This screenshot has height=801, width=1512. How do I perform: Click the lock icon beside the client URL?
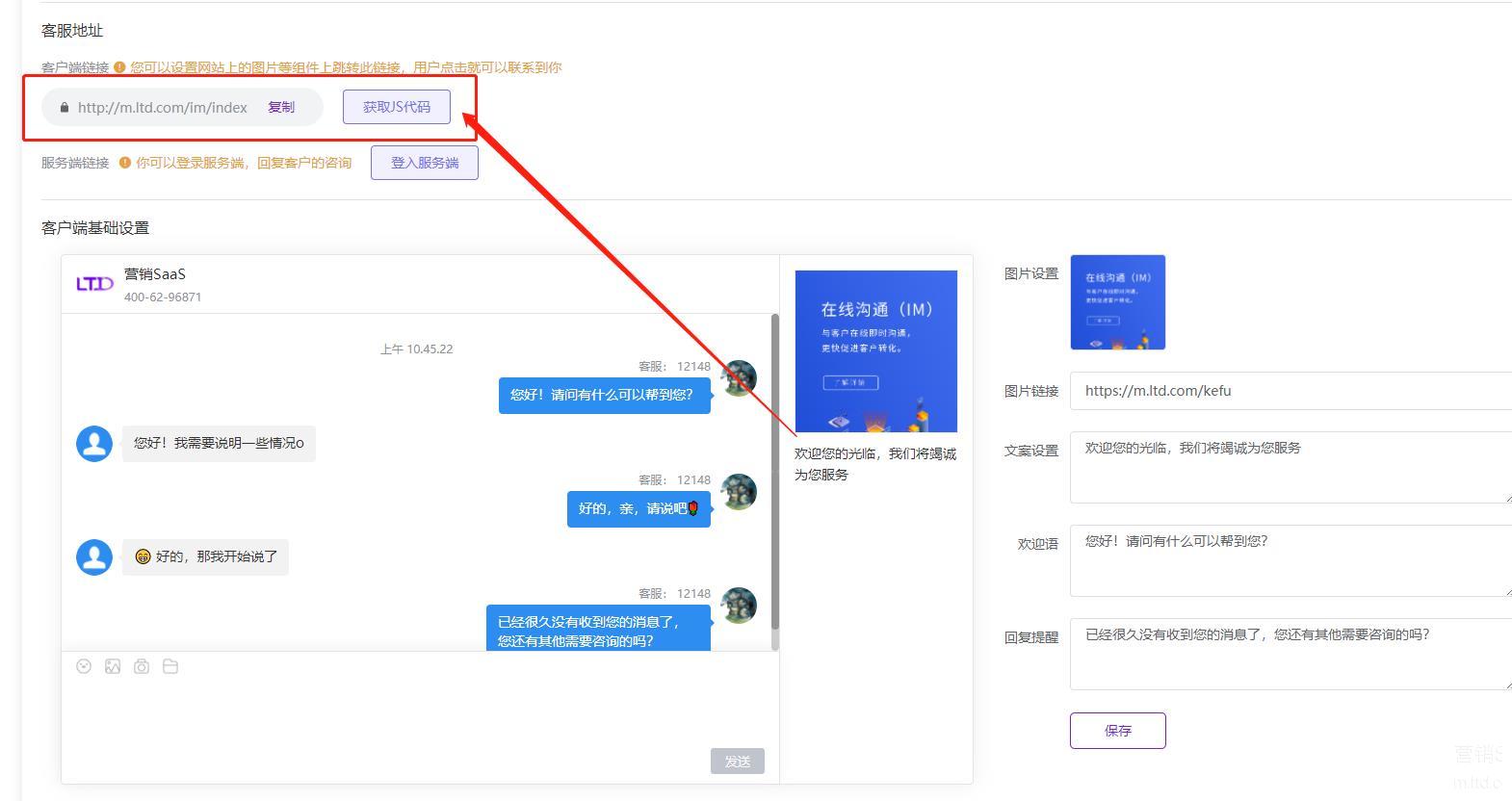65,108
